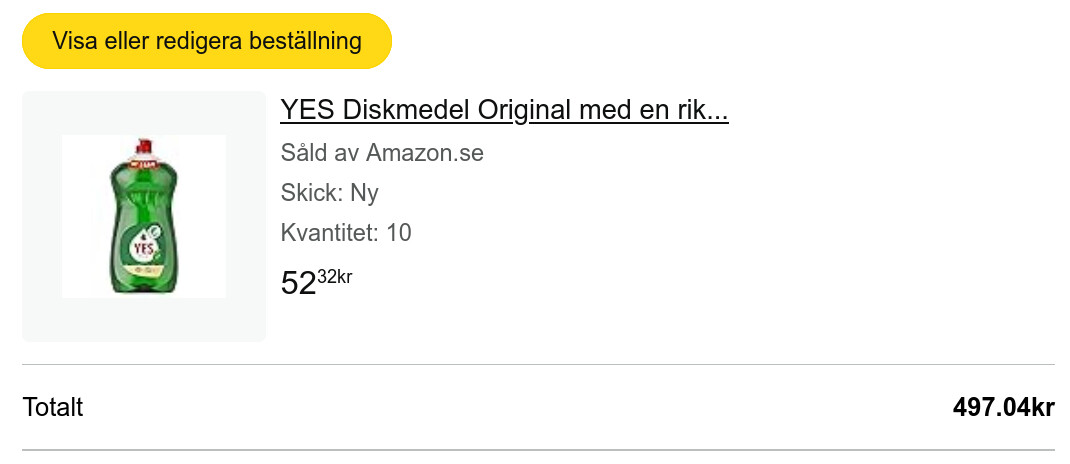Click the superscript "32kr" in the price
The height and width of the screenshot is (464, 1070).
point(335,277)
